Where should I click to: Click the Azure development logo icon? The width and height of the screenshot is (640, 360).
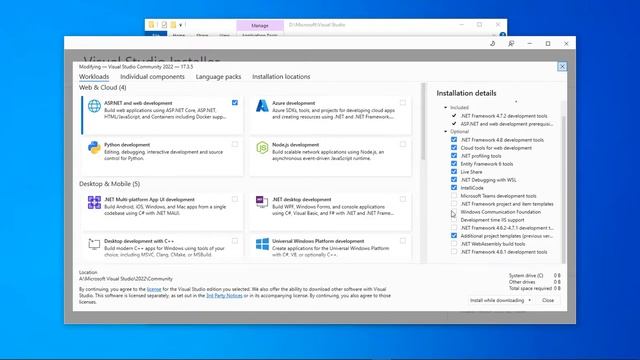coord(262,106)
